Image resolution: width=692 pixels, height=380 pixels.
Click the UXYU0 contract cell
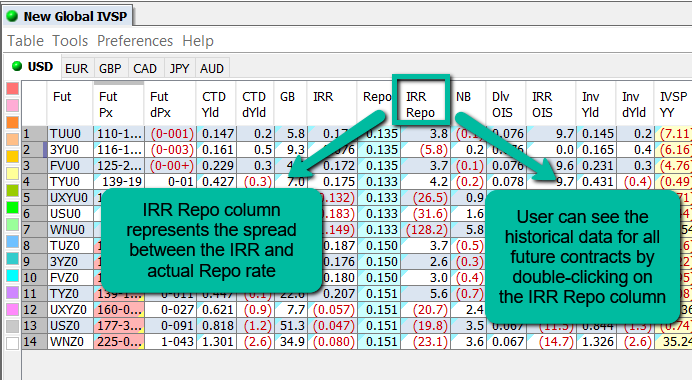pos(70,198)
